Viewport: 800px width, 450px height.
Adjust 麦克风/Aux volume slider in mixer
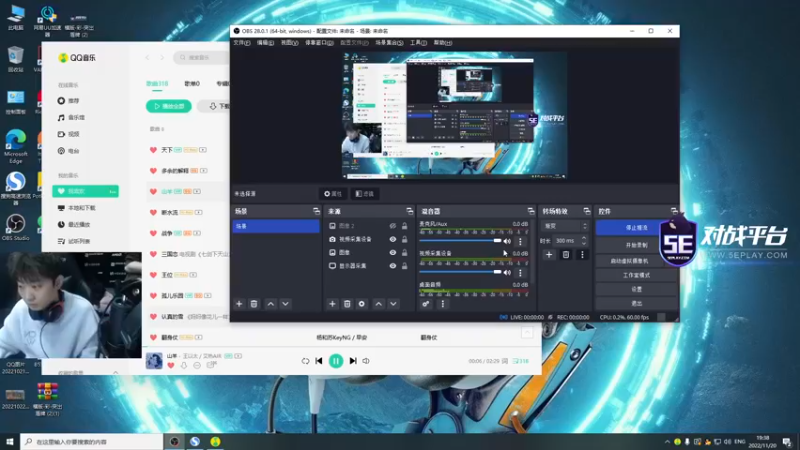pyautogui.click(x=460, y=241)
